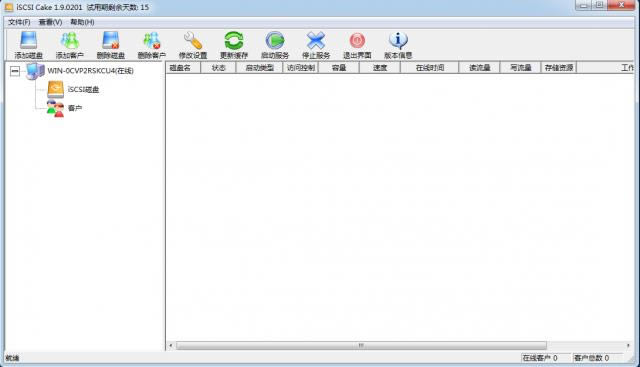Image resolution: width=640 pixels, height=367 pixels.
Task: Click the iSCSI Cake title bar app icon
Action: (x=9, y=7)
